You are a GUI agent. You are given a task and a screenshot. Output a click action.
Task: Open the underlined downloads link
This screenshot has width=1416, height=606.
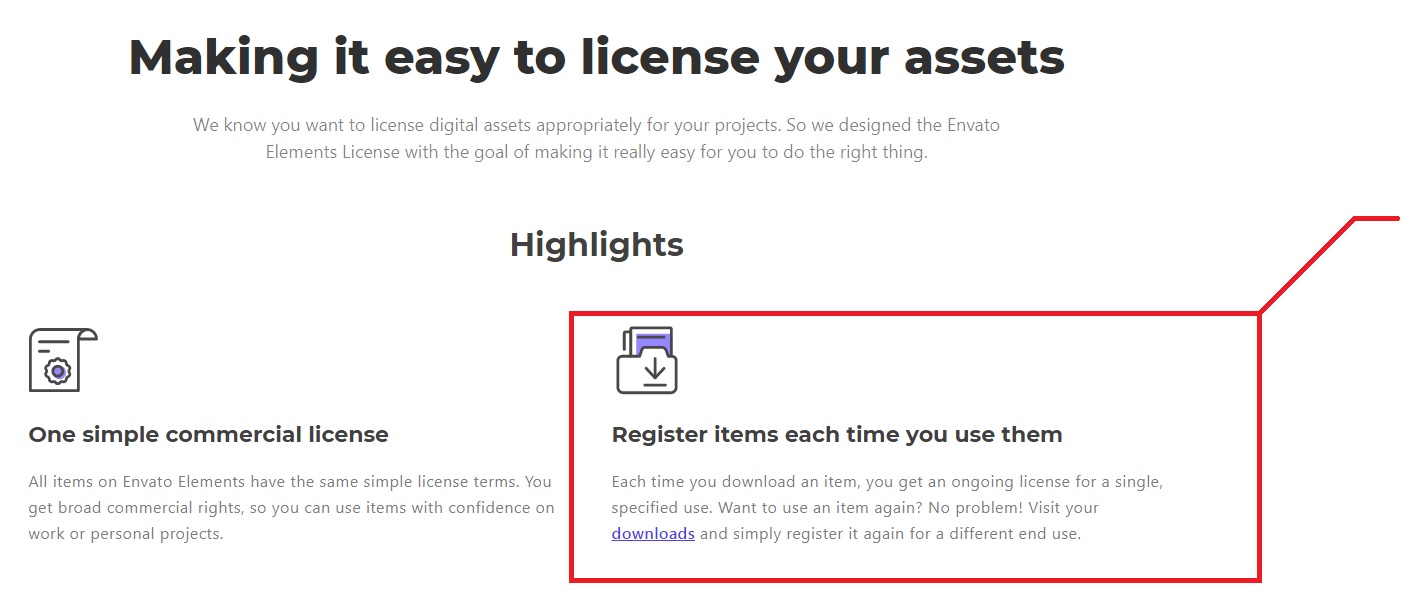653,534
